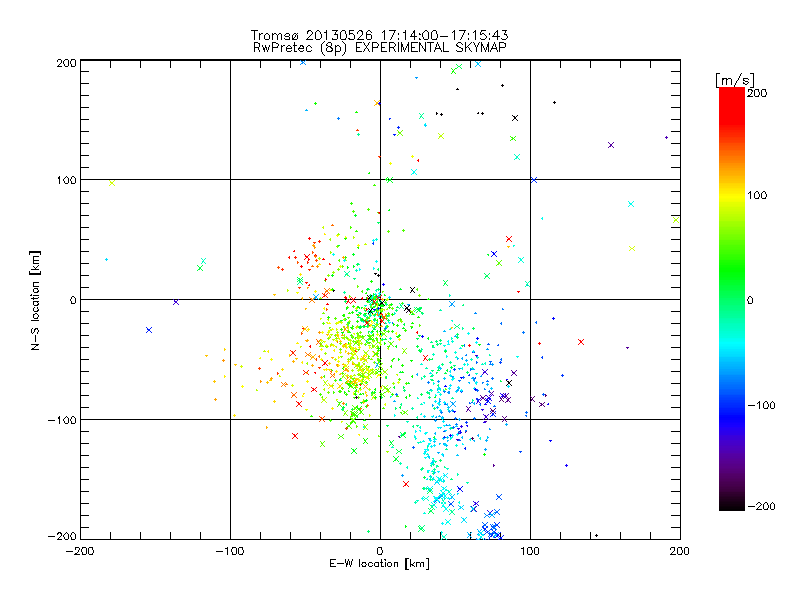Click the y-axis tick label "-100"

pyautogui.click(x=62, y=420)
